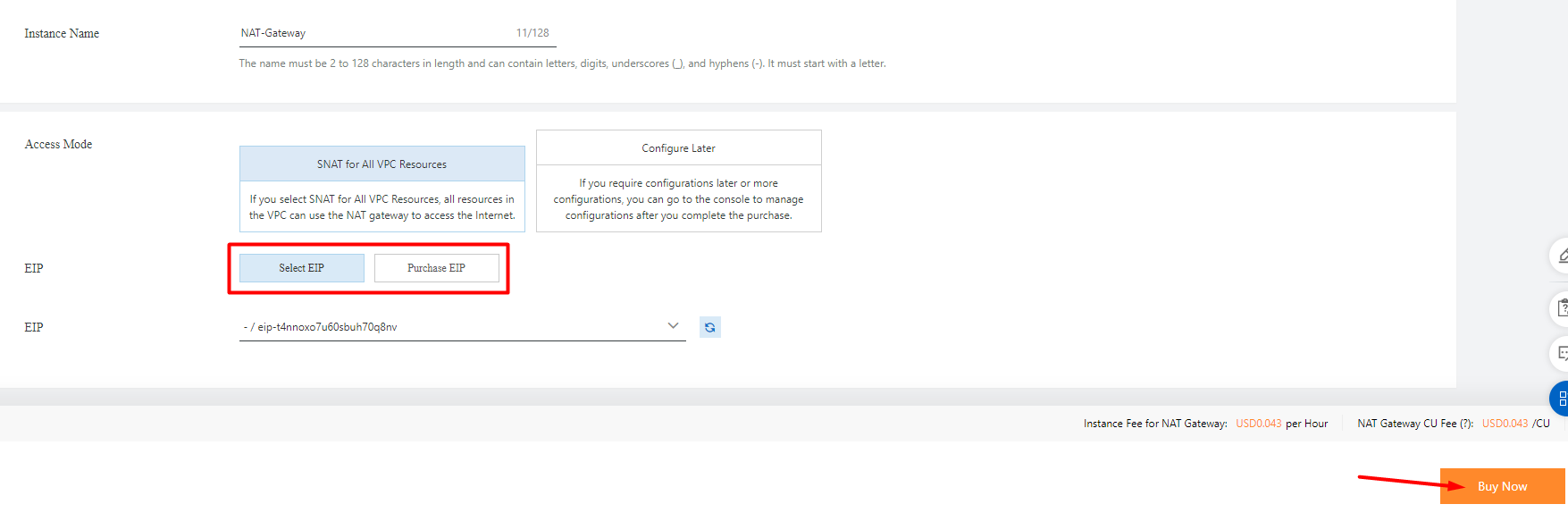The width and height of the screenshot is (1568, 521).
Task: Choose SNAT for All VPC Resources mode
Action: (382, 164)
